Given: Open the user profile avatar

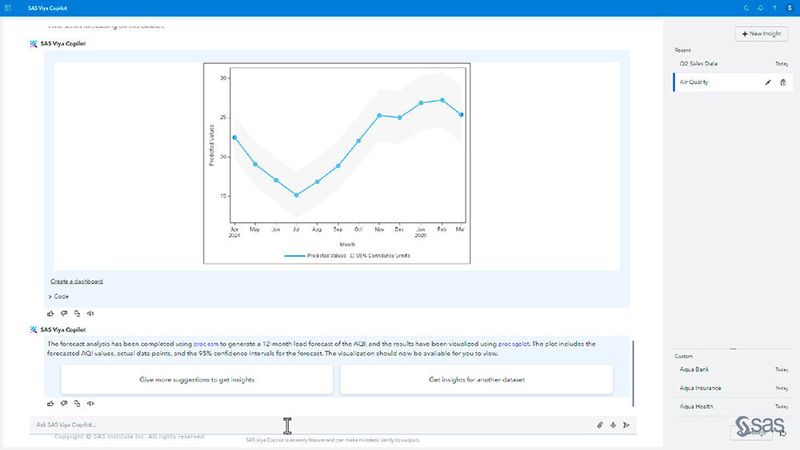Looking at the screenshot, I should 790,8.
